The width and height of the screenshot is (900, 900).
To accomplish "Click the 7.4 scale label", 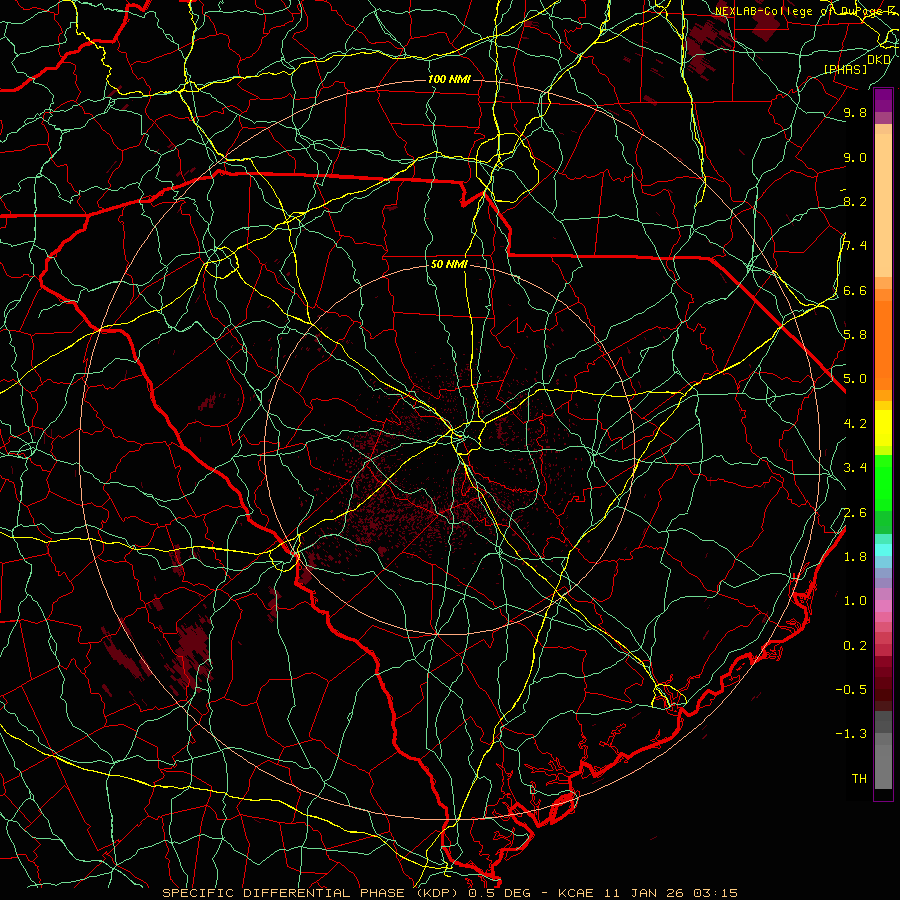I will point(855,246).
